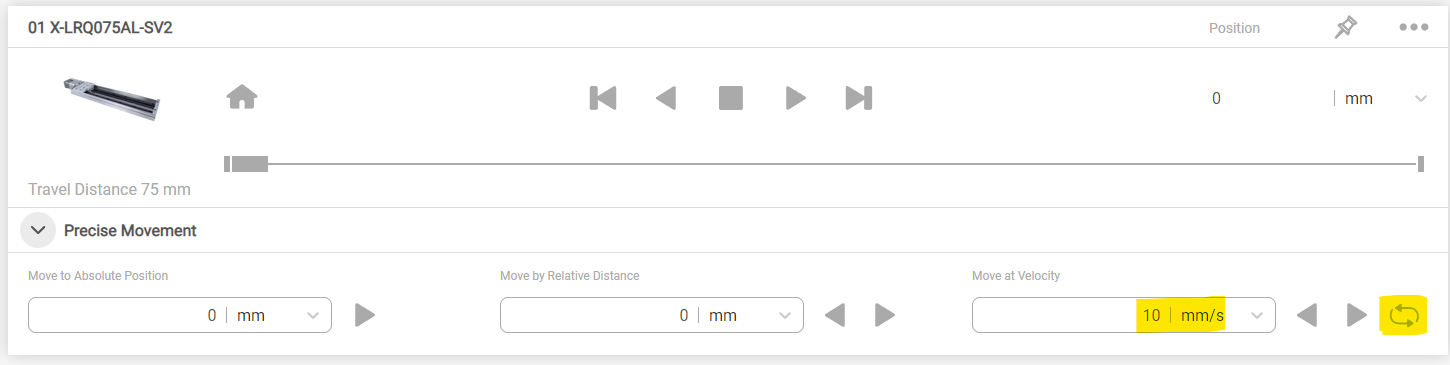Click the home device icon
This screenshot has height=365, width=1450.
pos(242,97)
